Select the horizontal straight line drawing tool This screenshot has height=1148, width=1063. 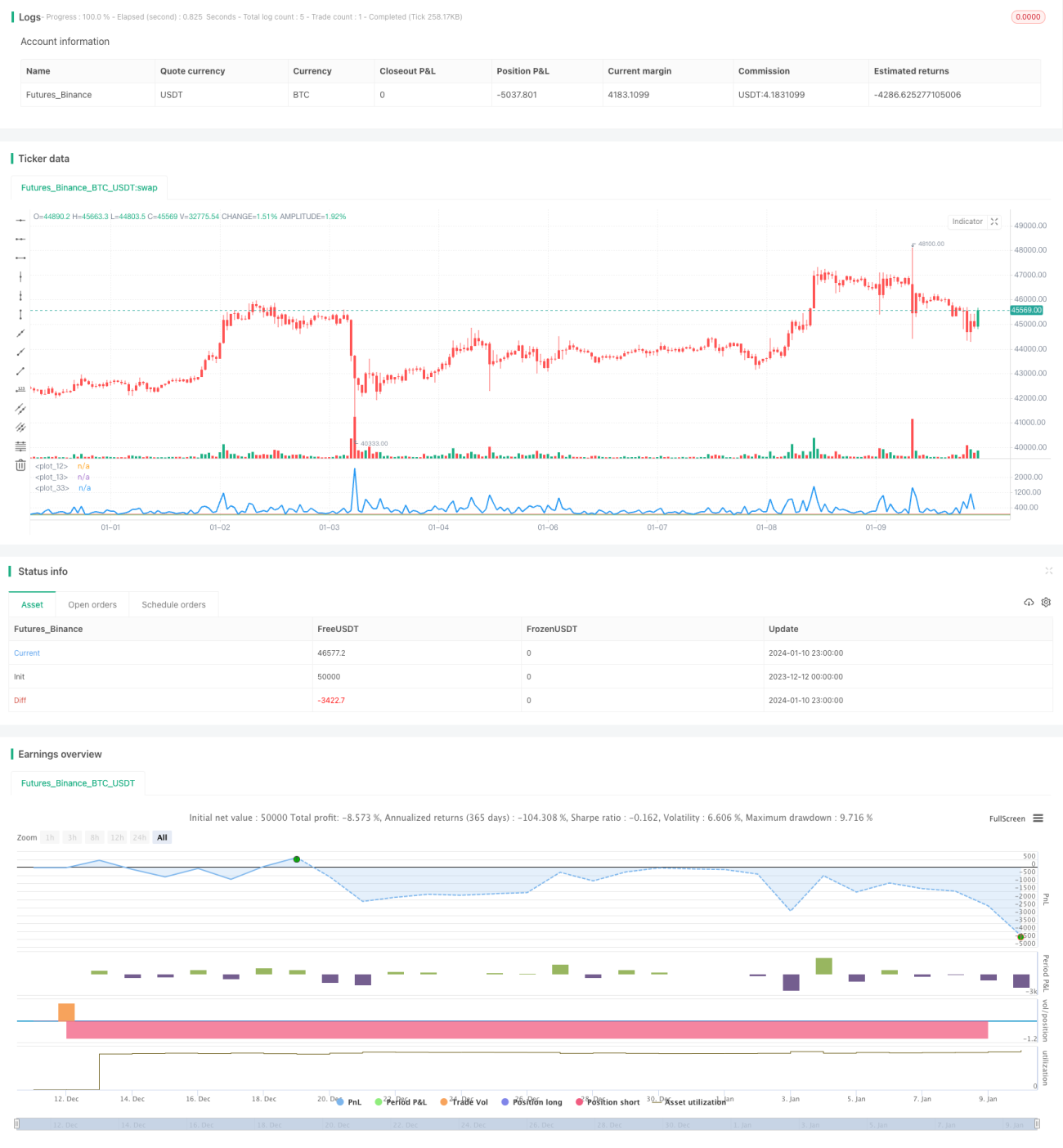(20, 220)
